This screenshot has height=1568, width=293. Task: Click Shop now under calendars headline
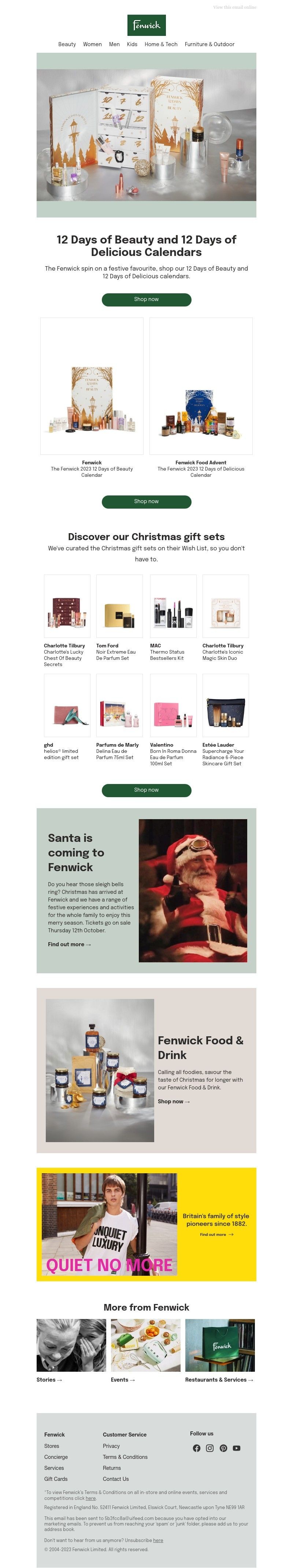(x=146, y=300)
